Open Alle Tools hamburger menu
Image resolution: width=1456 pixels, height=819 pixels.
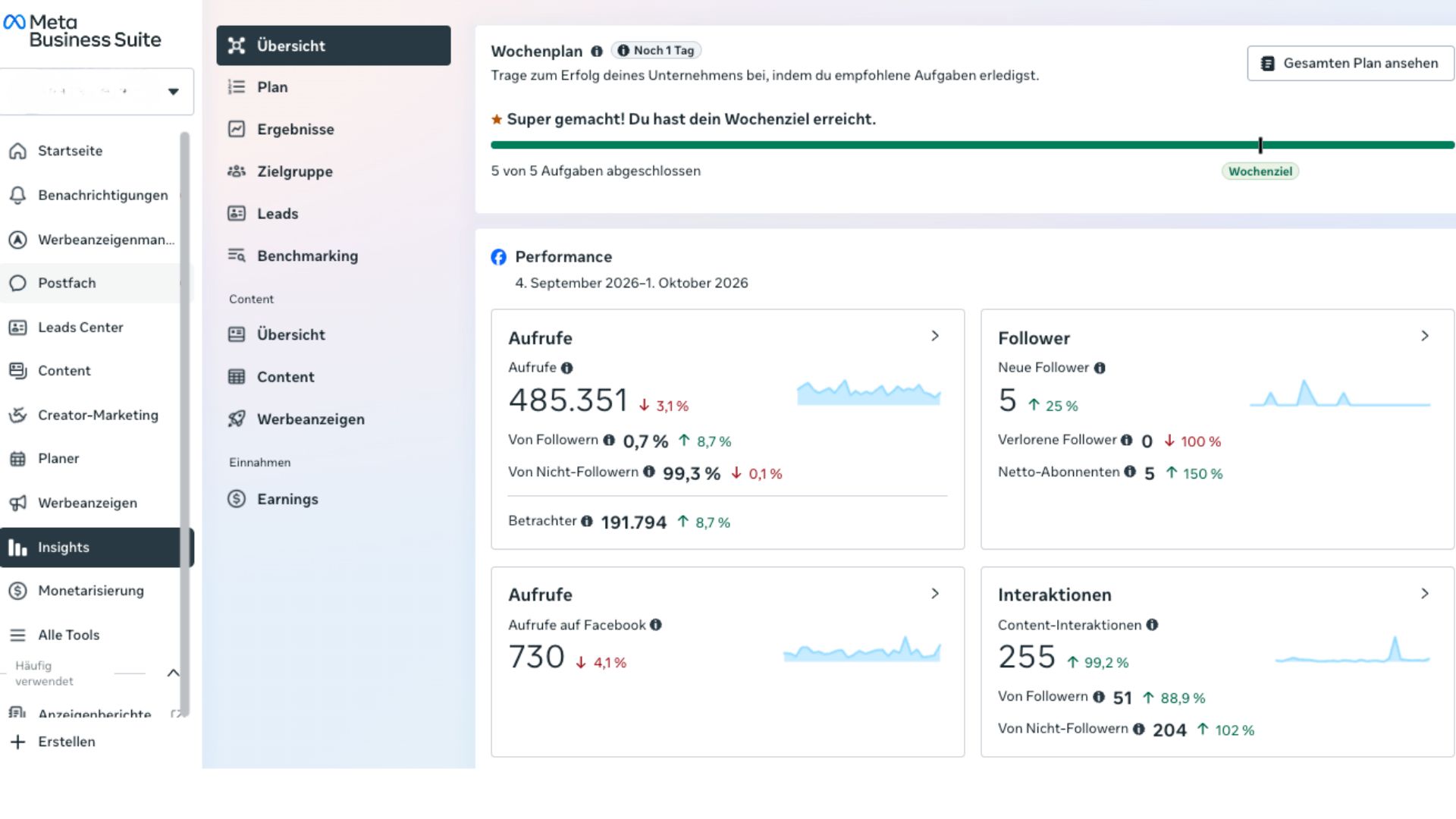17,635
